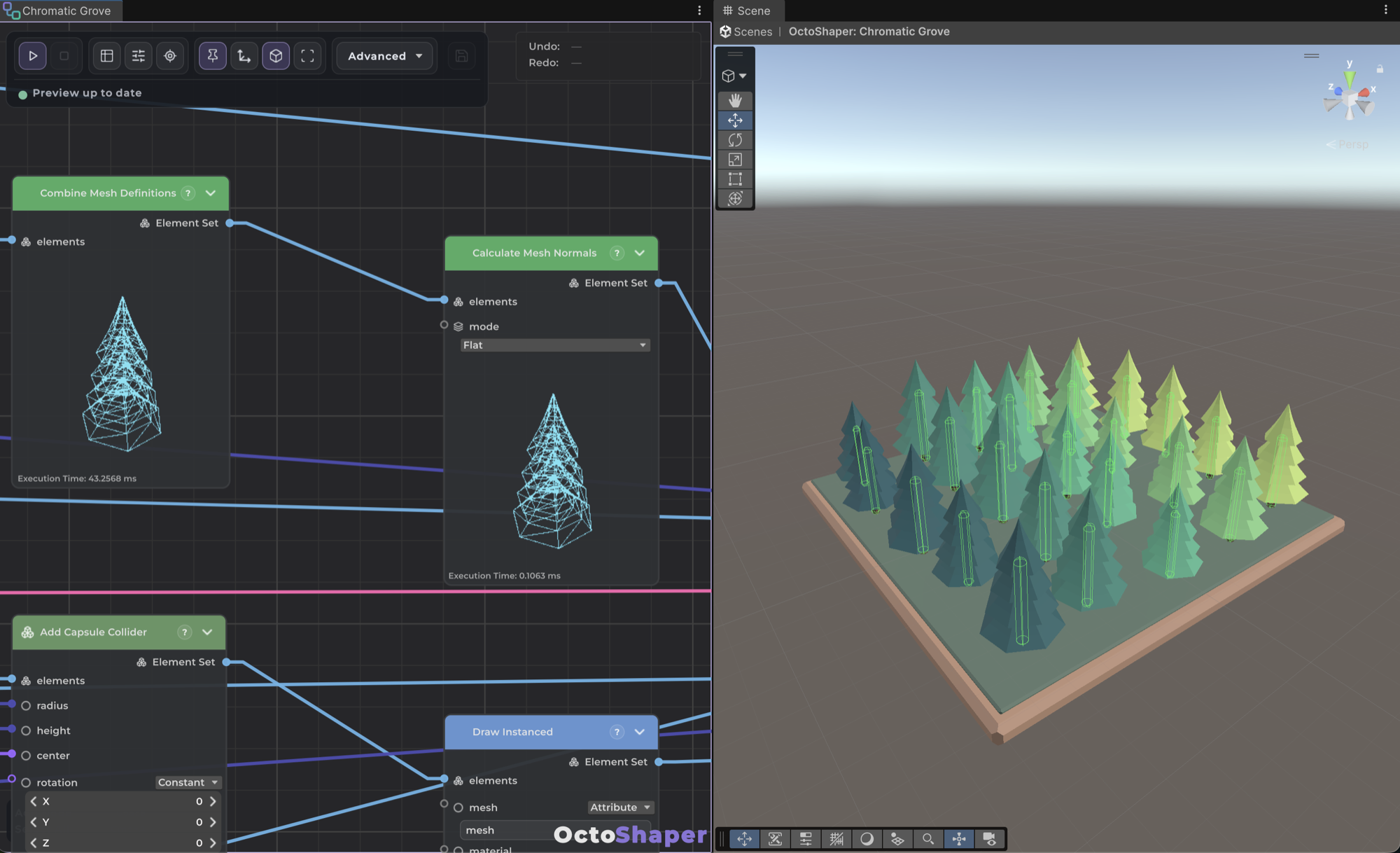The image size is (1400, 853).
Task: Click the shading sphere icon in bottom bar
Action: [867, 839]
